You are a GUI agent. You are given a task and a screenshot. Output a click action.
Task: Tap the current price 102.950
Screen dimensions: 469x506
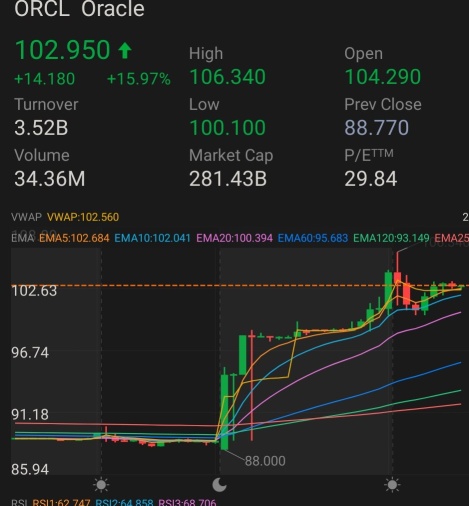coord(62,50)
